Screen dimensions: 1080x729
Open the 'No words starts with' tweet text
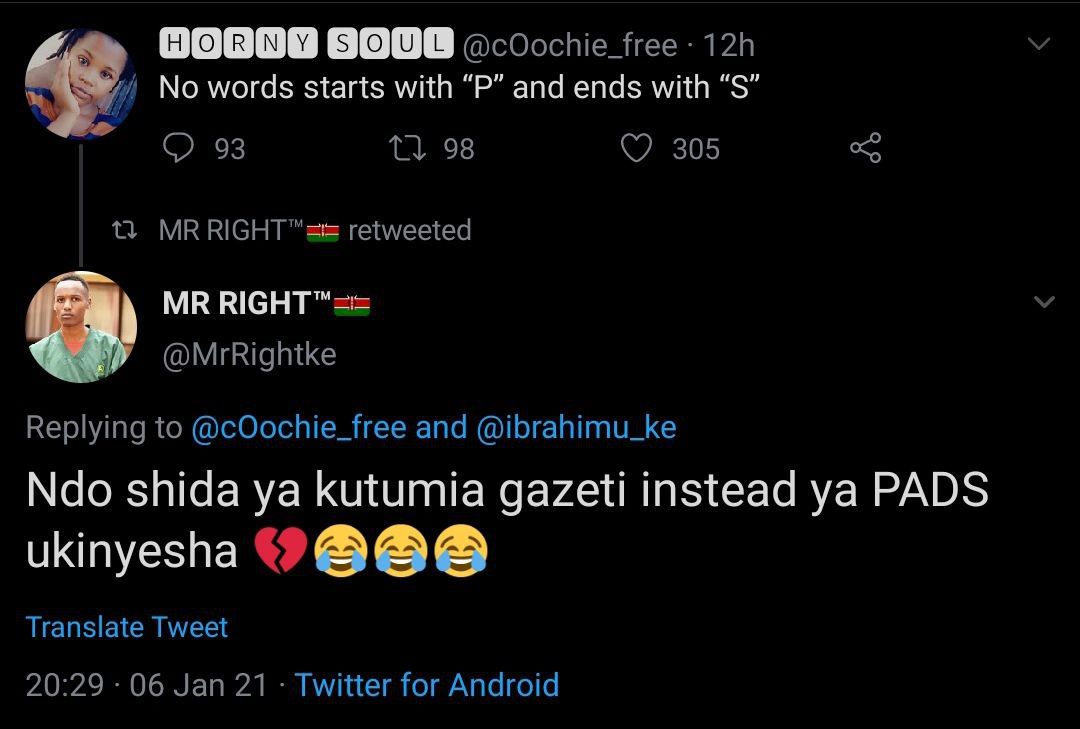point(460,88)
